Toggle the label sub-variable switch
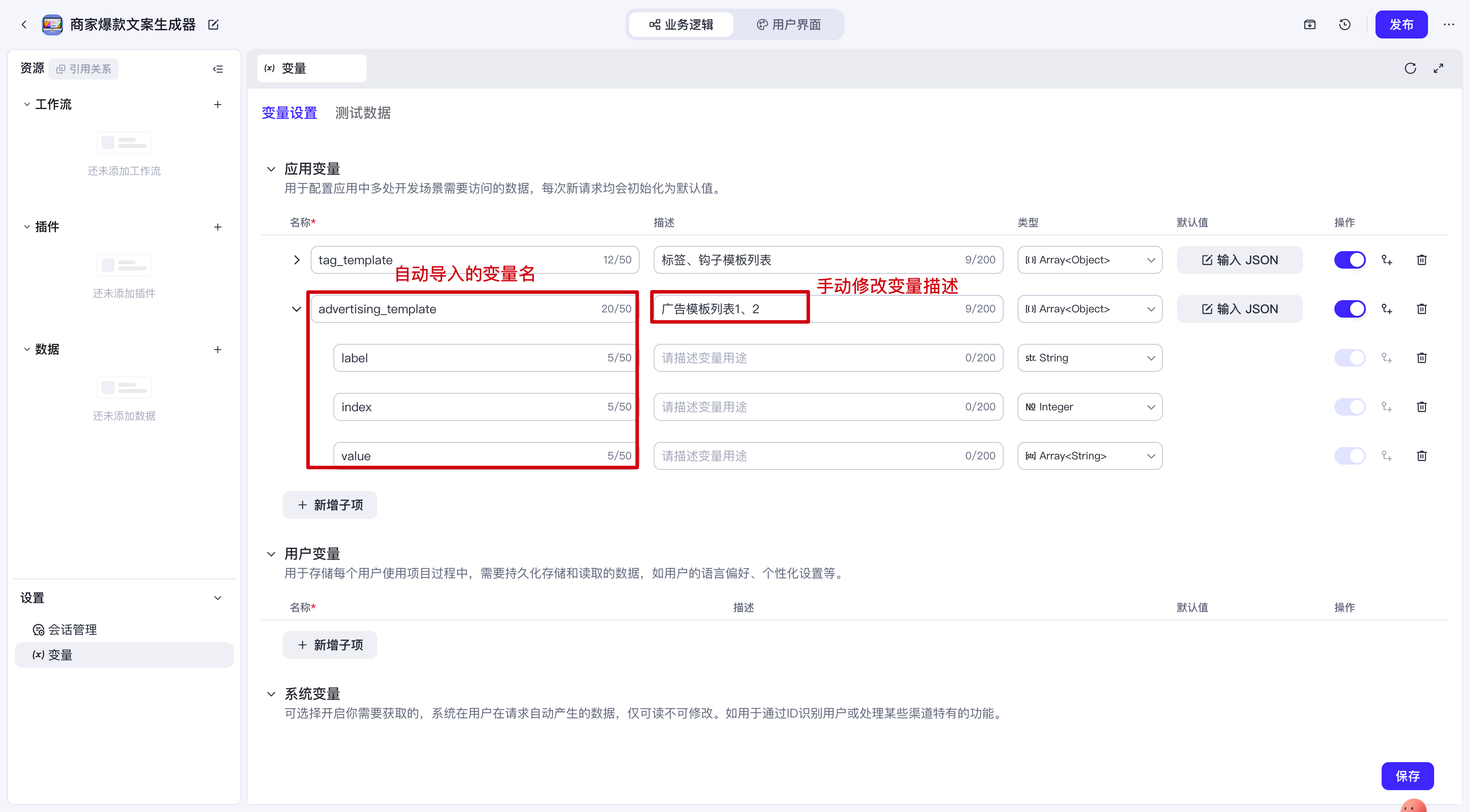Screen dimensions: 1470x812 (1350, 358)
